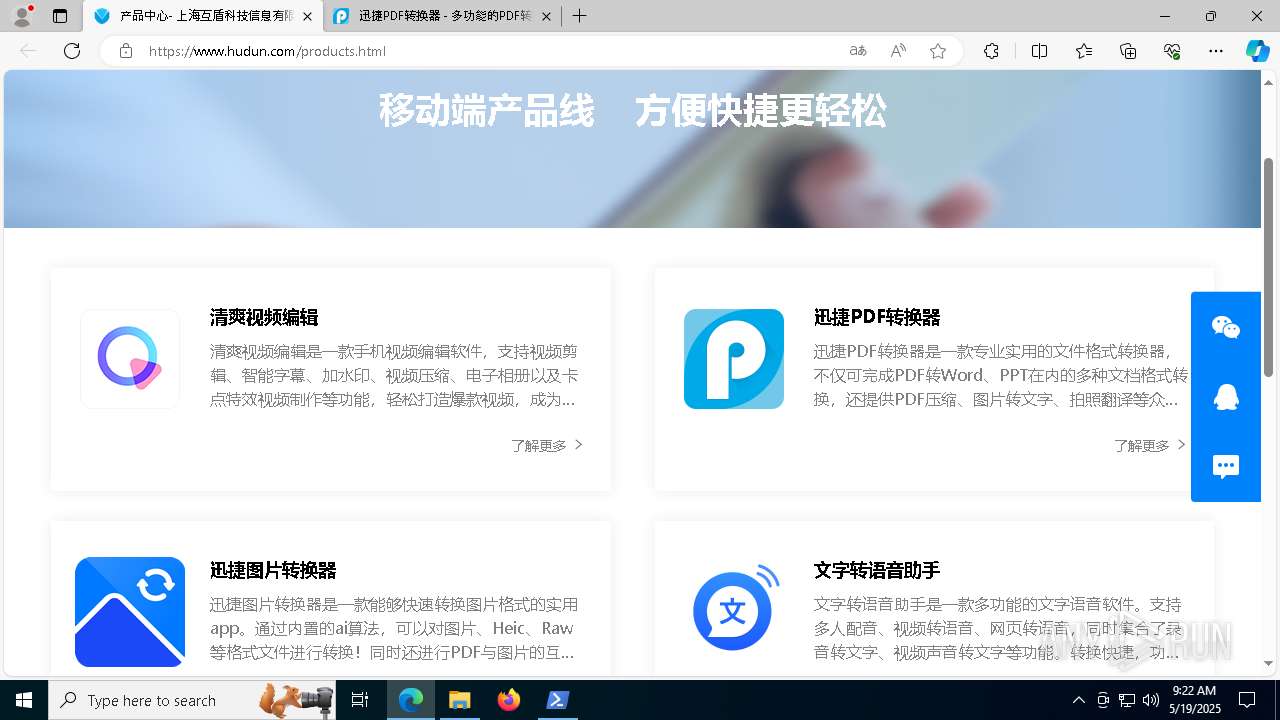The image size is (1280, 720).
Task: Open File Explorer from taskbar
Action: (460, 700)
